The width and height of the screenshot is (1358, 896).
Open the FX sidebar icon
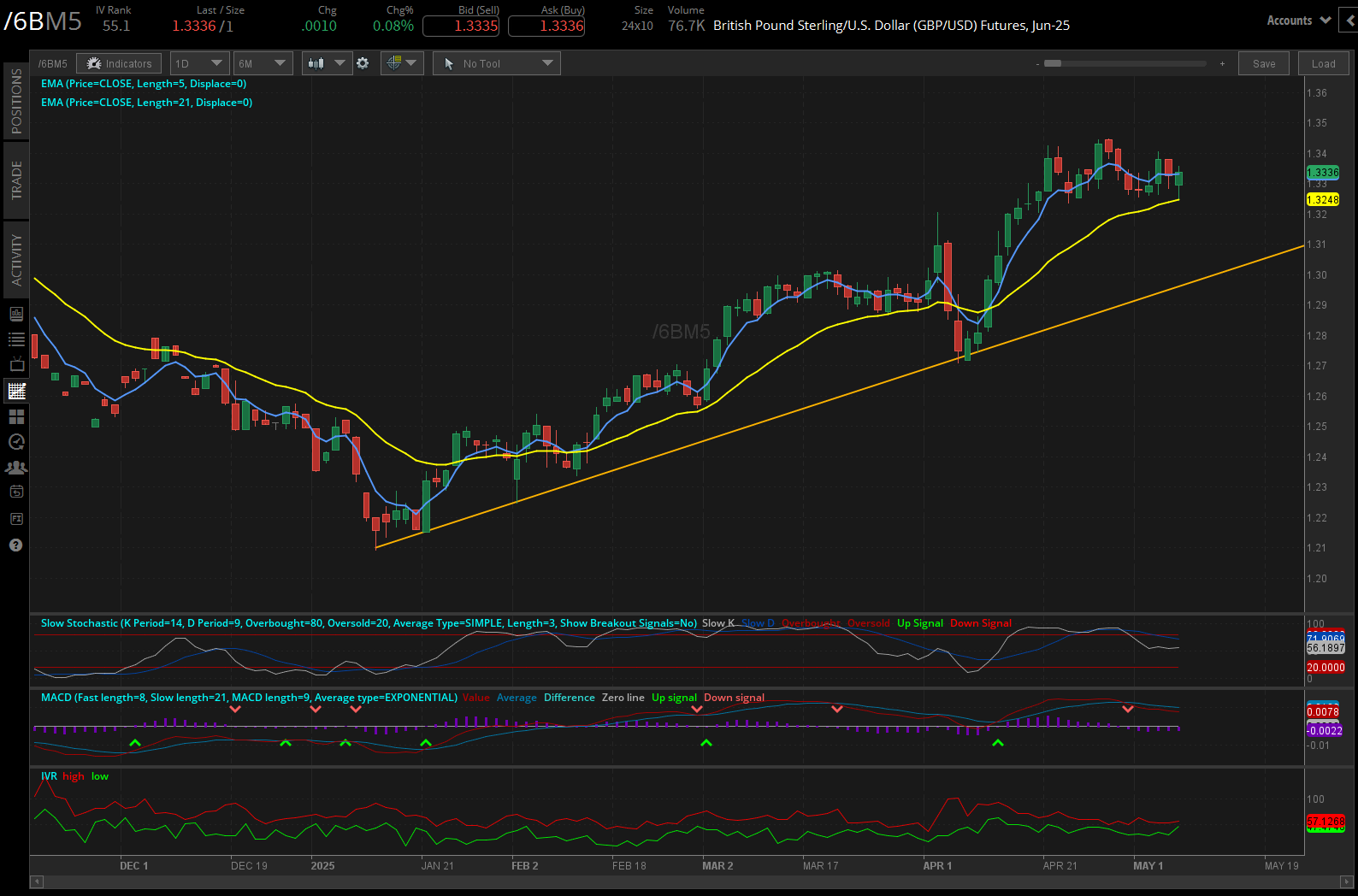15,519
